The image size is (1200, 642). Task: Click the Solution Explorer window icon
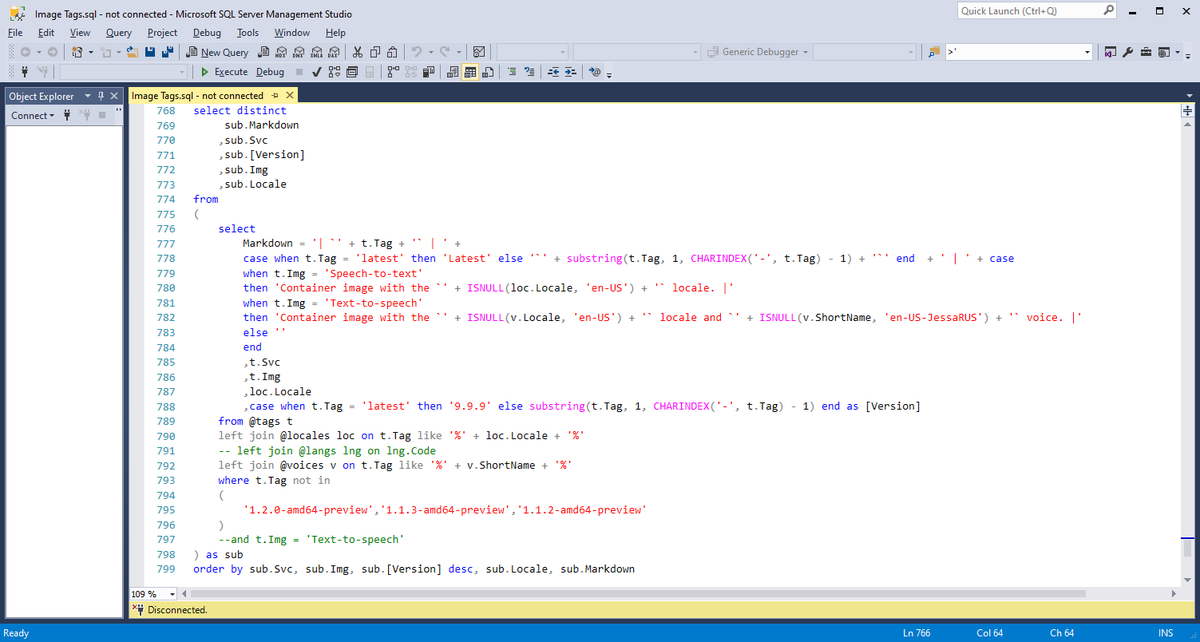[1110, 52]
